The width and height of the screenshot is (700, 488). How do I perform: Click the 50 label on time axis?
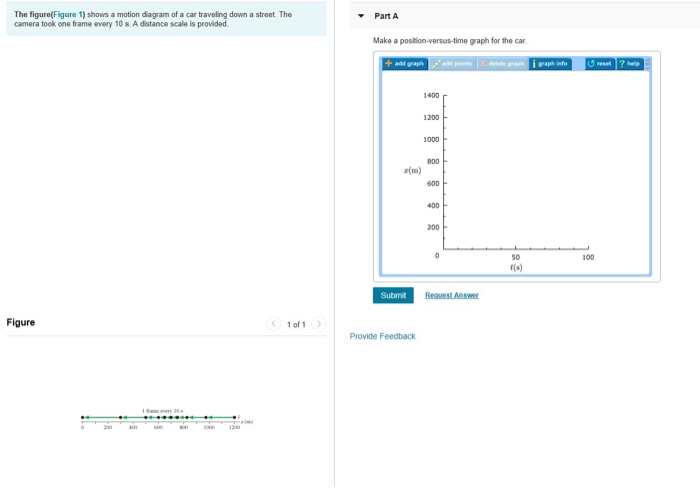pos(516,257)
